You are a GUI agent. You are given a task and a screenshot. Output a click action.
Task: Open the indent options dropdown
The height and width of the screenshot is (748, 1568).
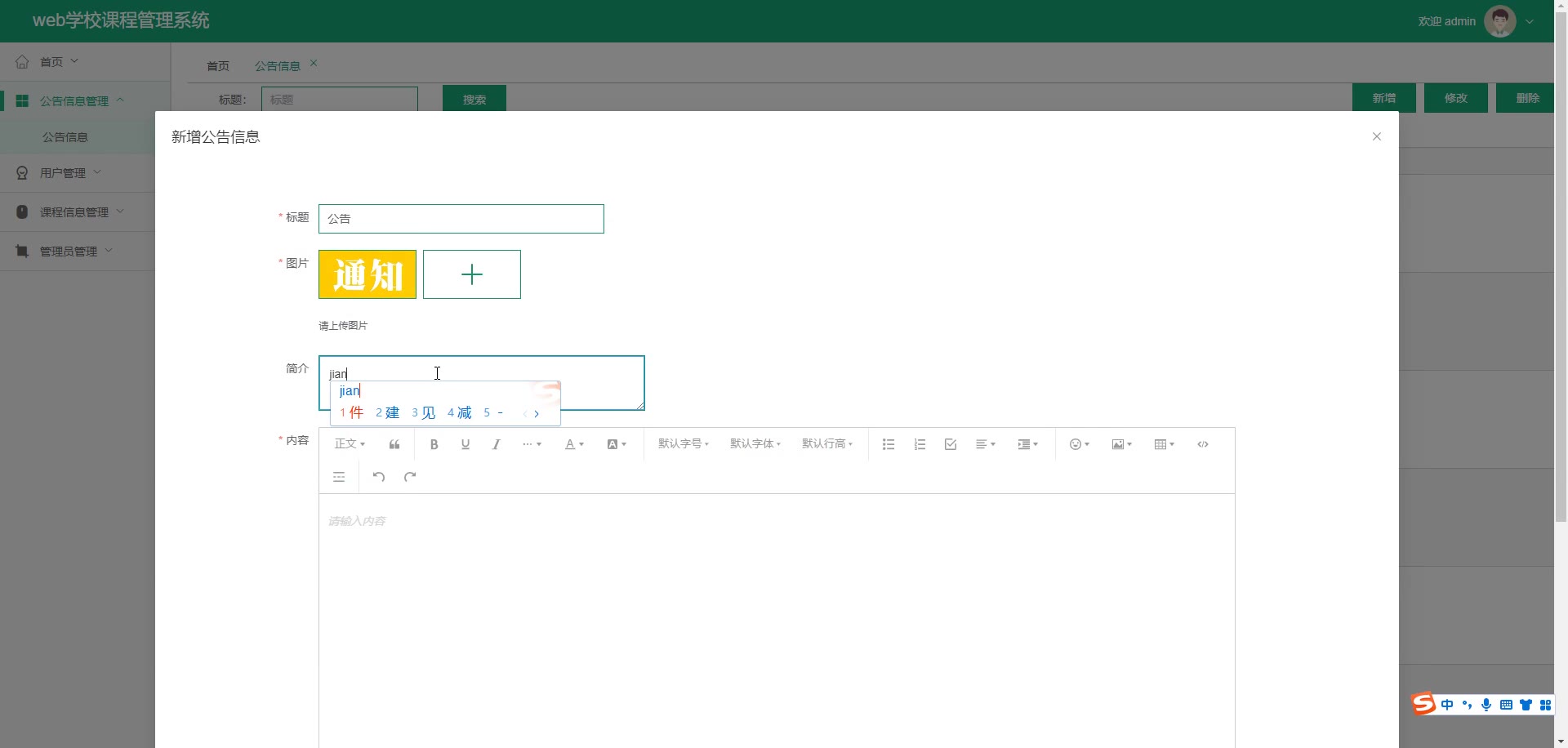[x=1028, y=444]
